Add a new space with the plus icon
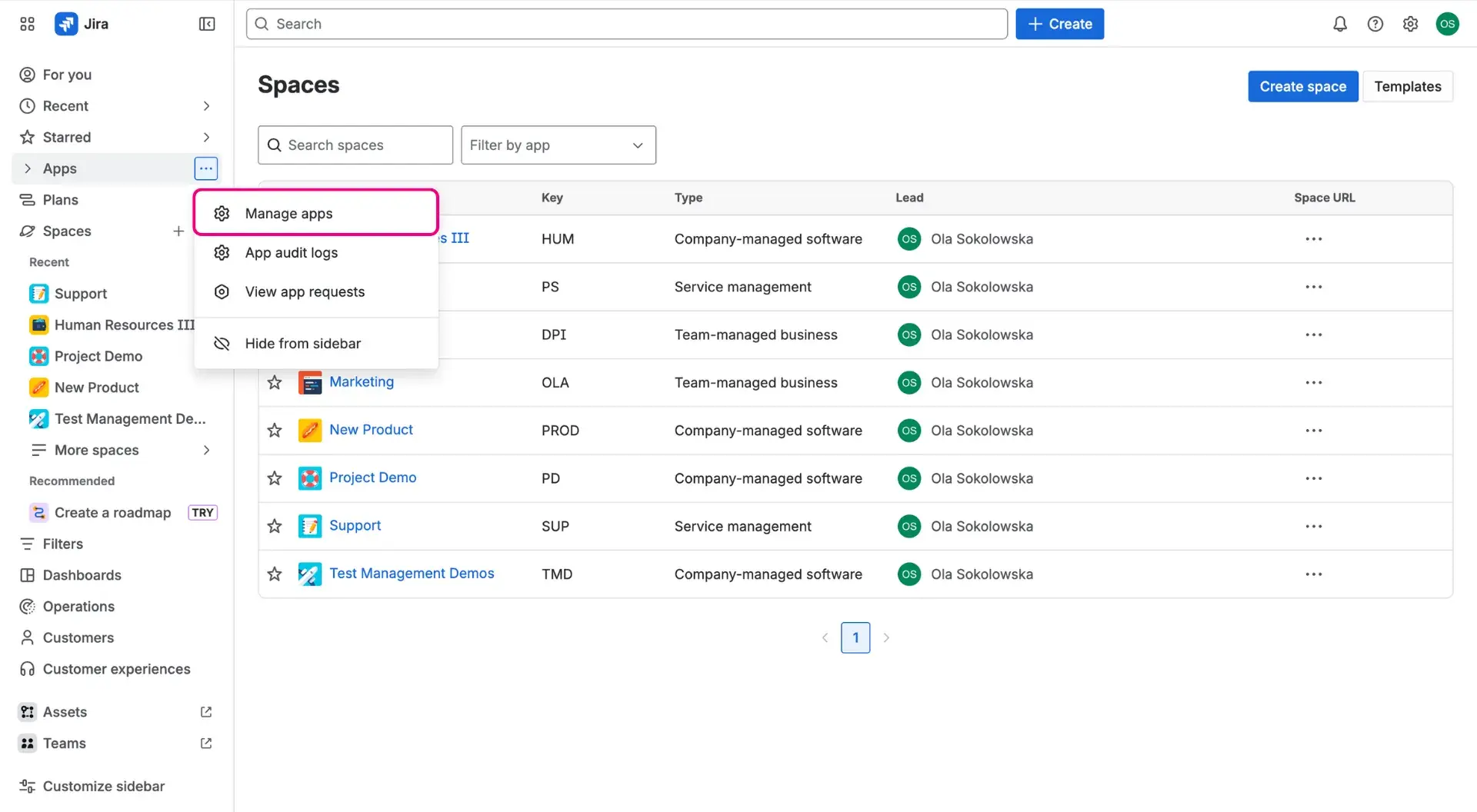The image size is (1477, 812). tap(178, 231)
